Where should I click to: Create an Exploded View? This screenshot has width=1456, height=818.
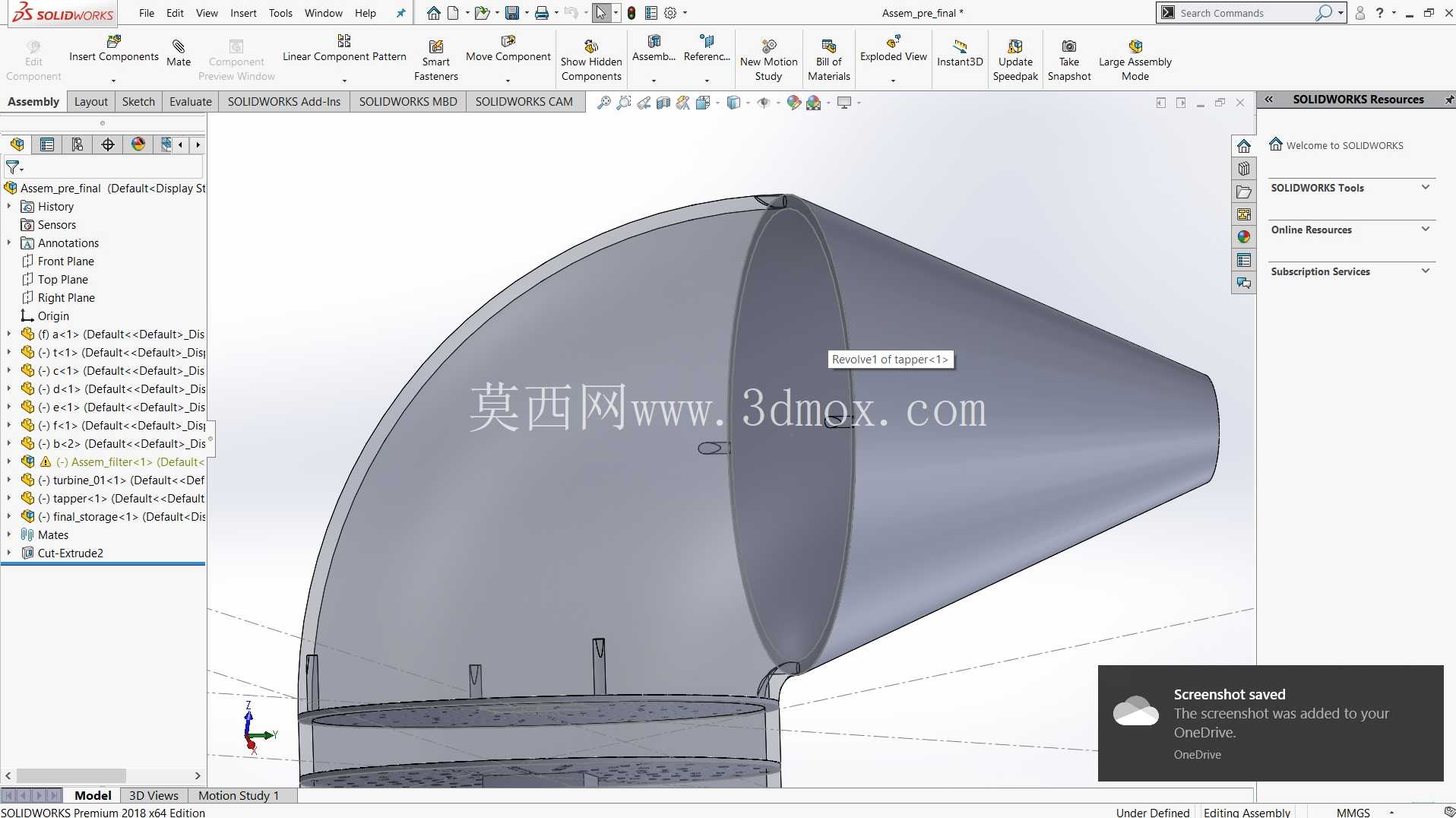click(894, 49)
